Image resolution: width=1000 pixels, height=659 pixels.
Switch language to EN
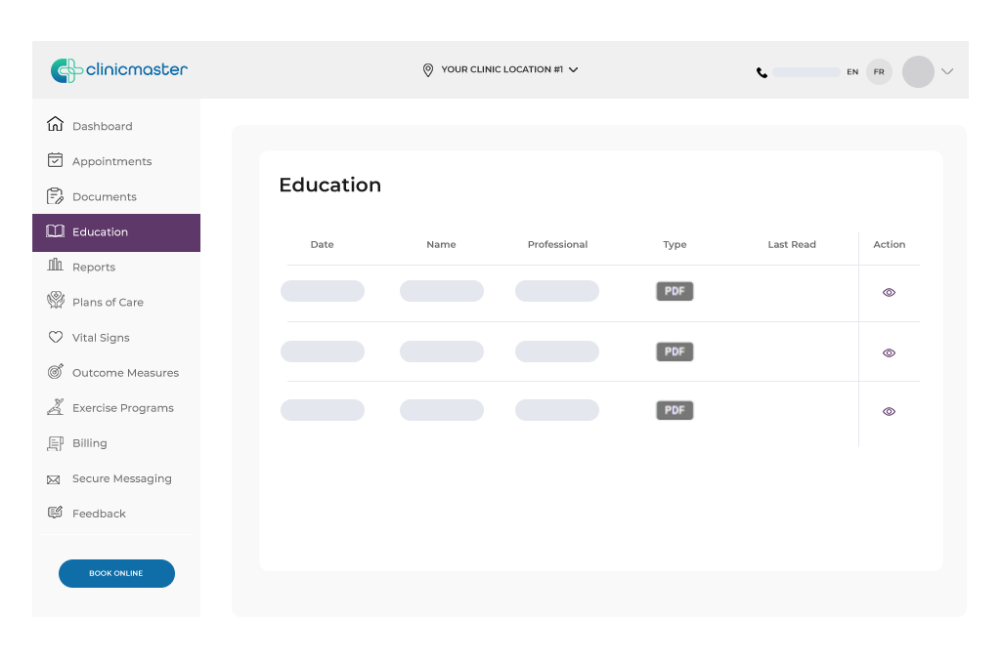tap(853, 72)
